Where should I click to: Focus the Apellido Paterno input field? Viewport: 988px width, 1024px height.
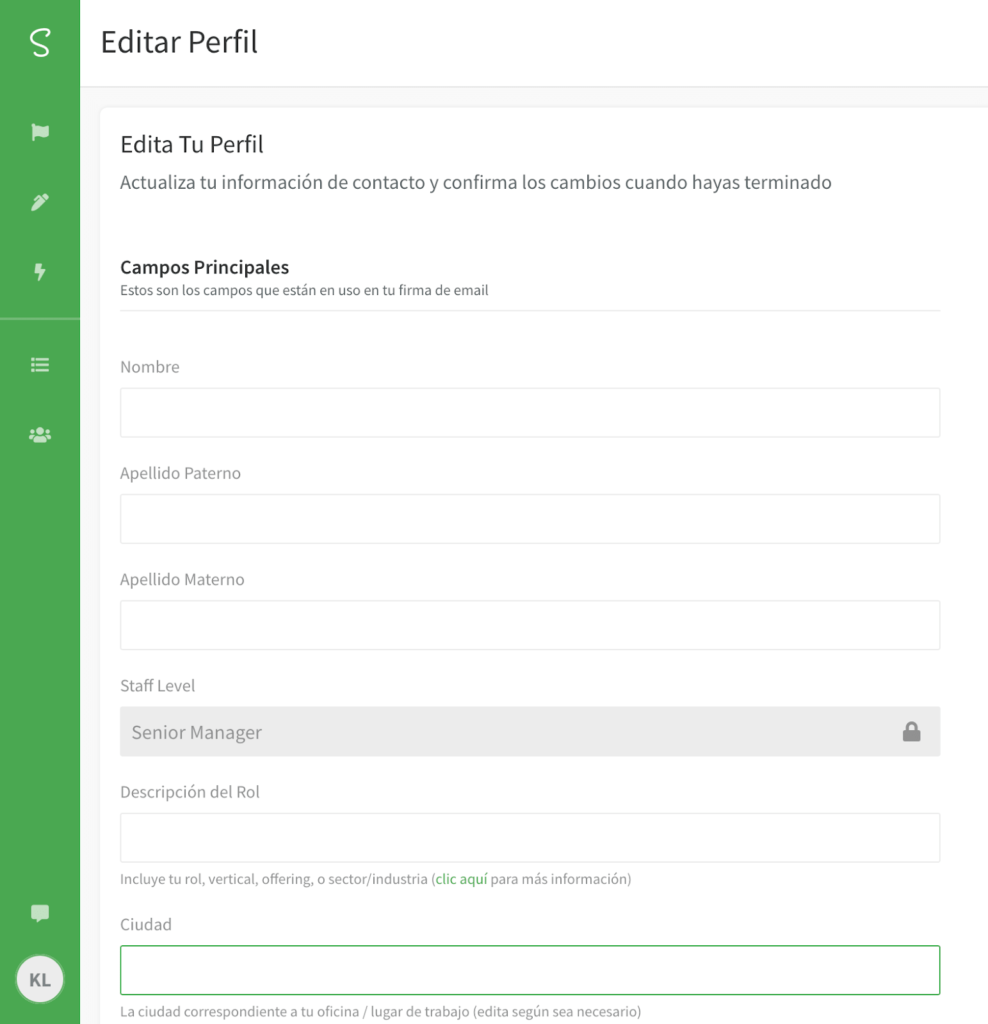[530, 519]
